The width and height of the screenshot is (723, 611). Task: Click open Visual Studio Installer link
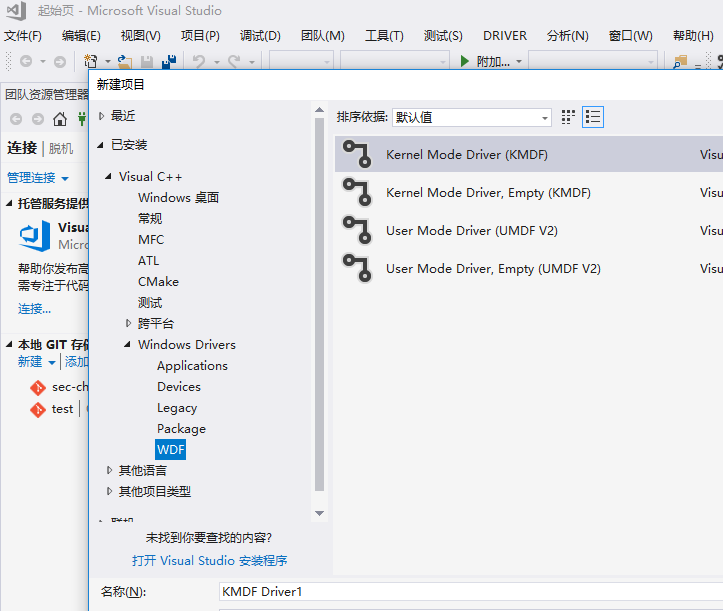pyautogui.click(x=209, y=561)
